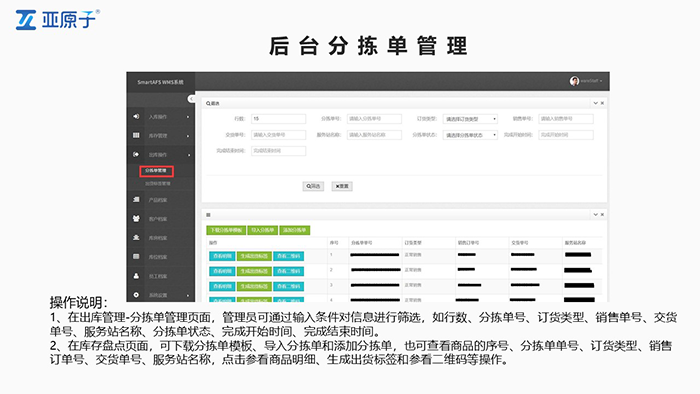Select the 员工档案 menu item
700x394 pixels.
click(158, 276)
